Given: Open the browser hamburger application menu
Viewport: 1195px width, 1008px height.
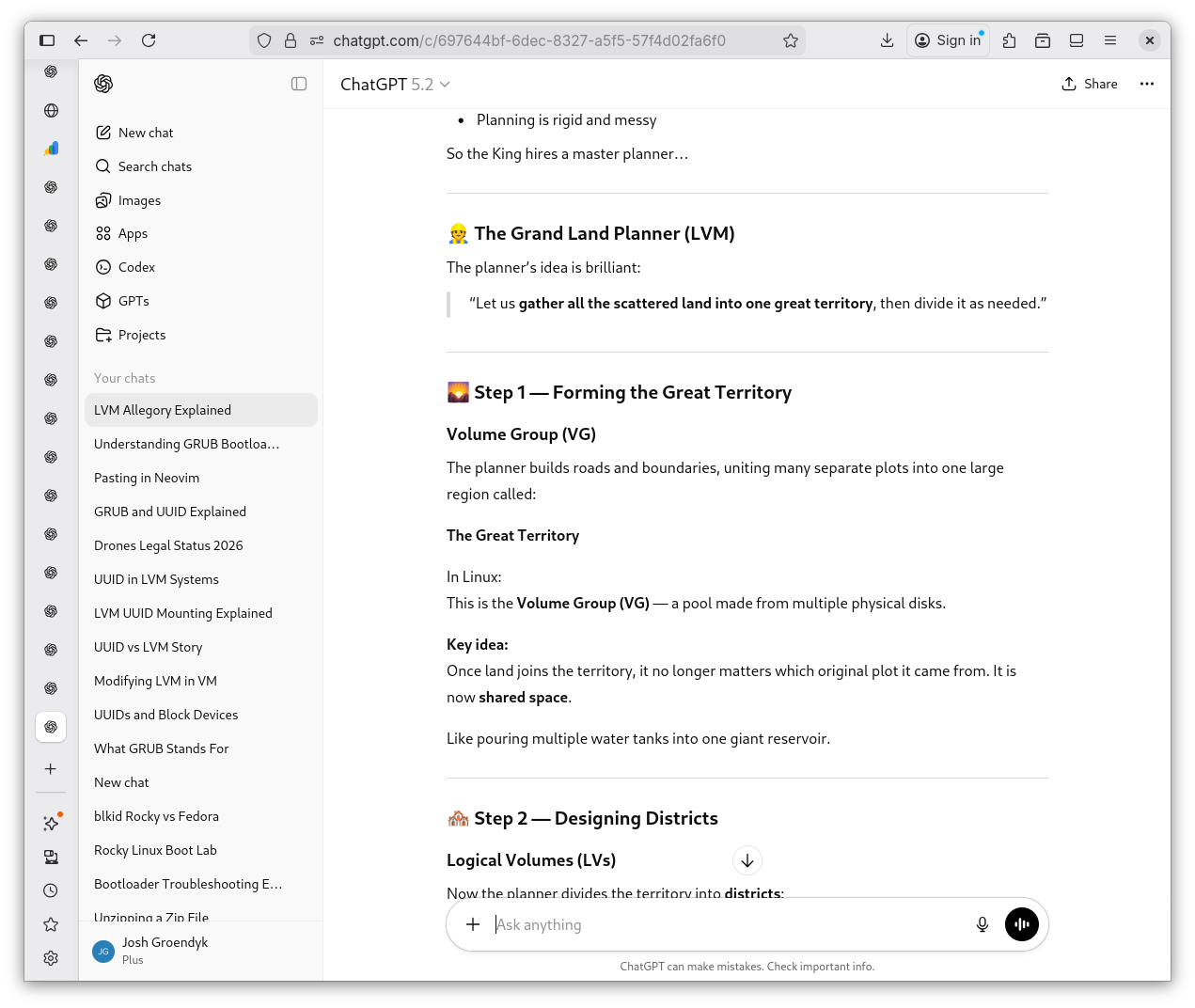Looking at the screenshot, I should [x=1110, y=40].
